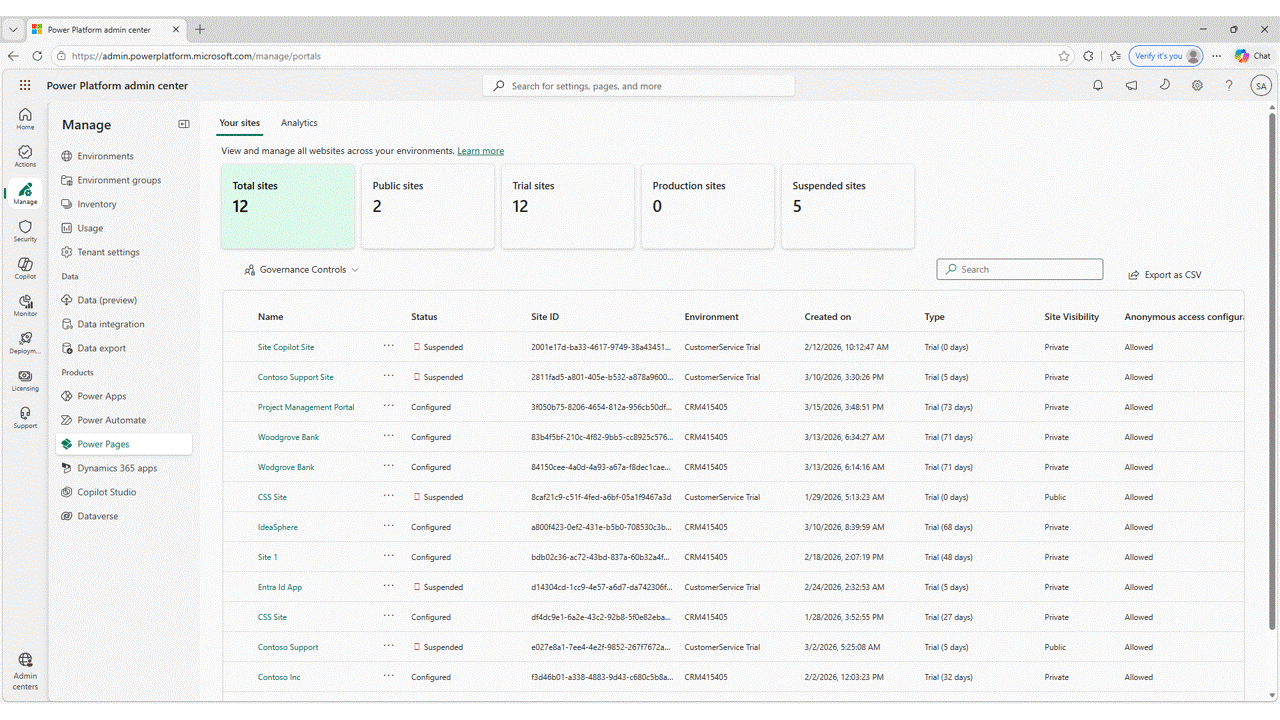Select the Suspended sites summary card

(x=847, y=206)
